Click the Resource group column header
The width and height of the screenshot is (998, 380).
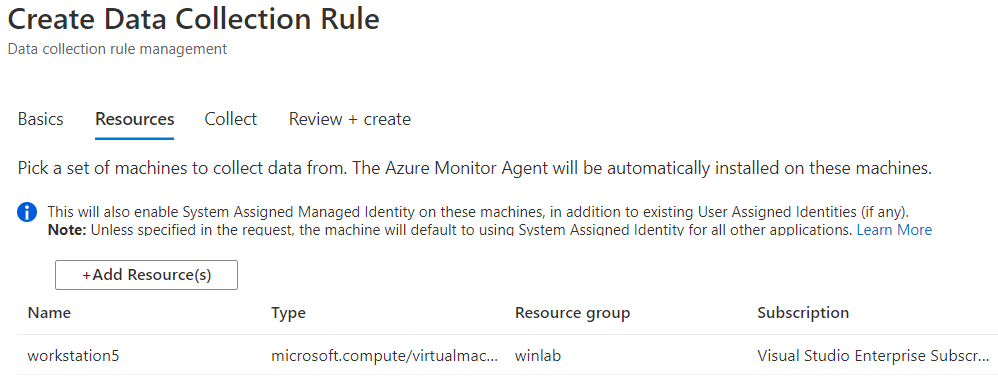click(x=572, y=313)
